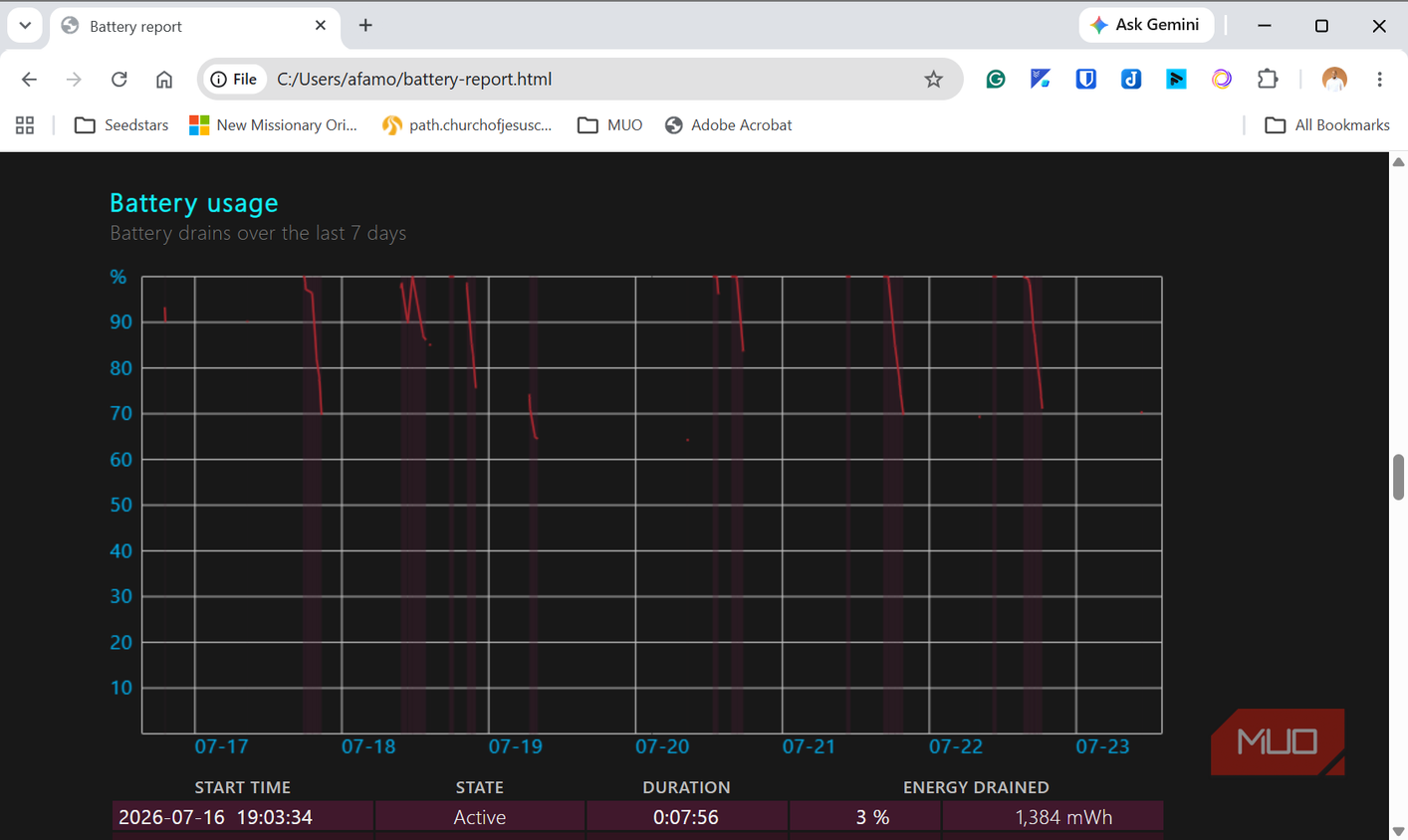This screenshot has height=840, width=1408.
Task: Open the Bitwarden shield extension
Action: (1086, 79)
